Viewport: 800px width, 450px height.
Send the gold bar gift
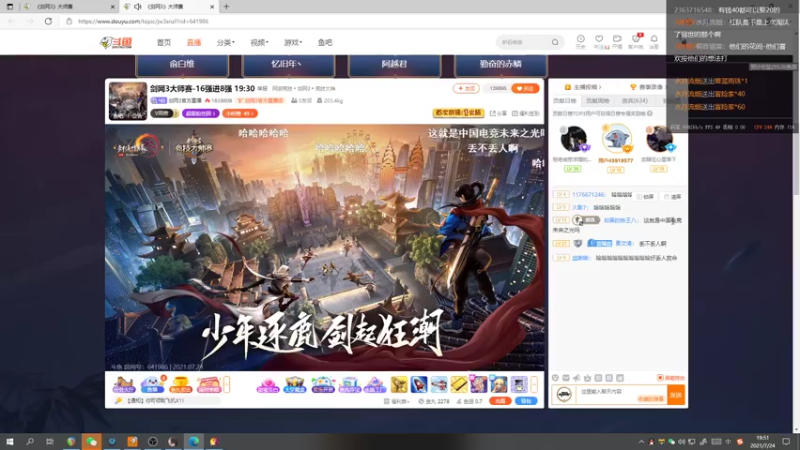[459, 385]
